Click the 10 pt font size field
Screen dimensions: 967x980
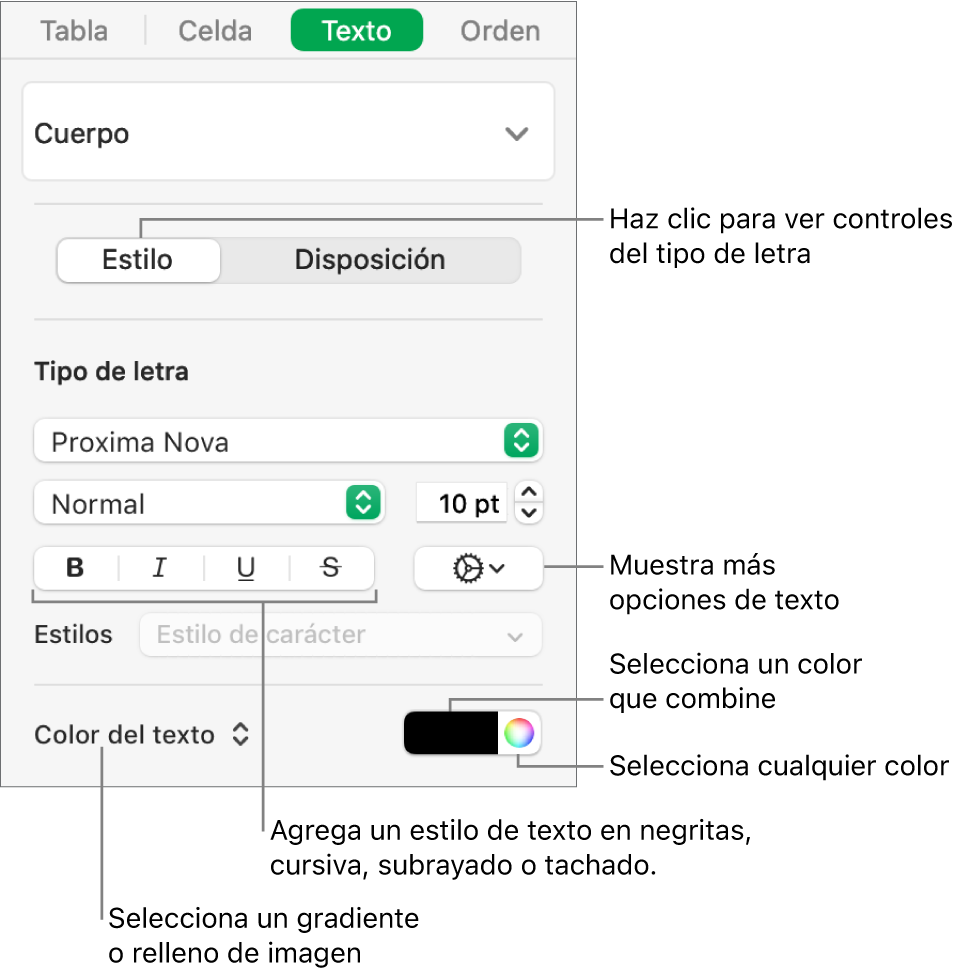[462, 503]
